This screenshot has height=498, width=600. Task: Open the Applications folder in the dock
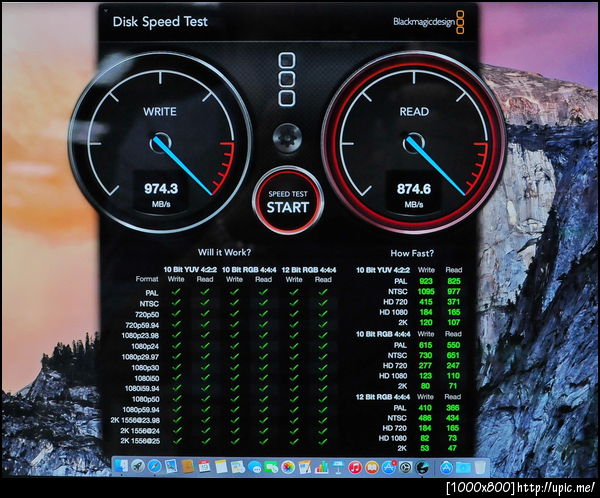click(446, 467)
